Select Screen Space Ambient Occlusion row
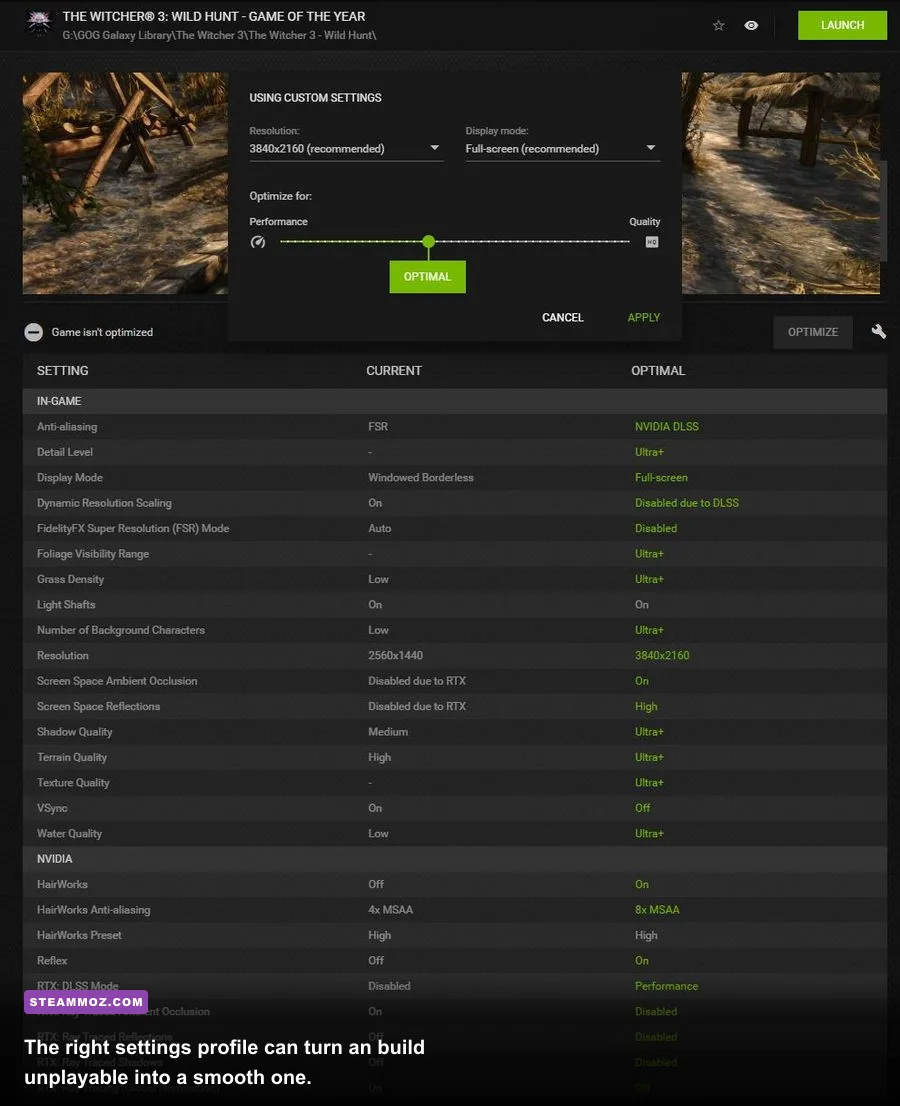Screen dimensions: 900x1106 (455, 681)
